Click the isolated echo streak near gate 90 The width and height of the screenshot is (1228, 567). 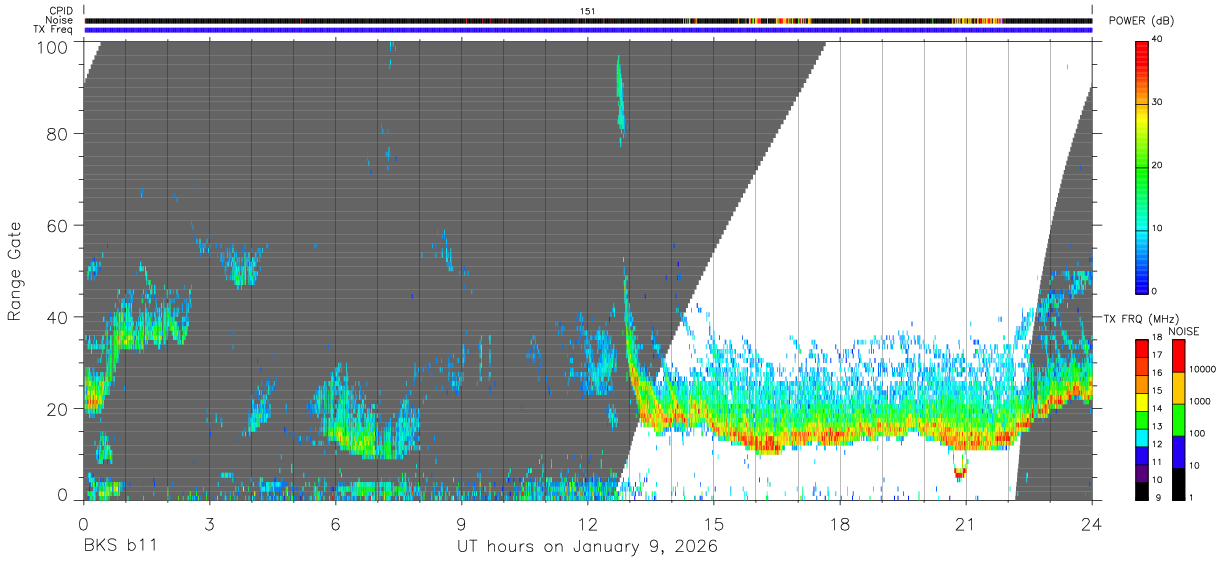pos(620,100)
